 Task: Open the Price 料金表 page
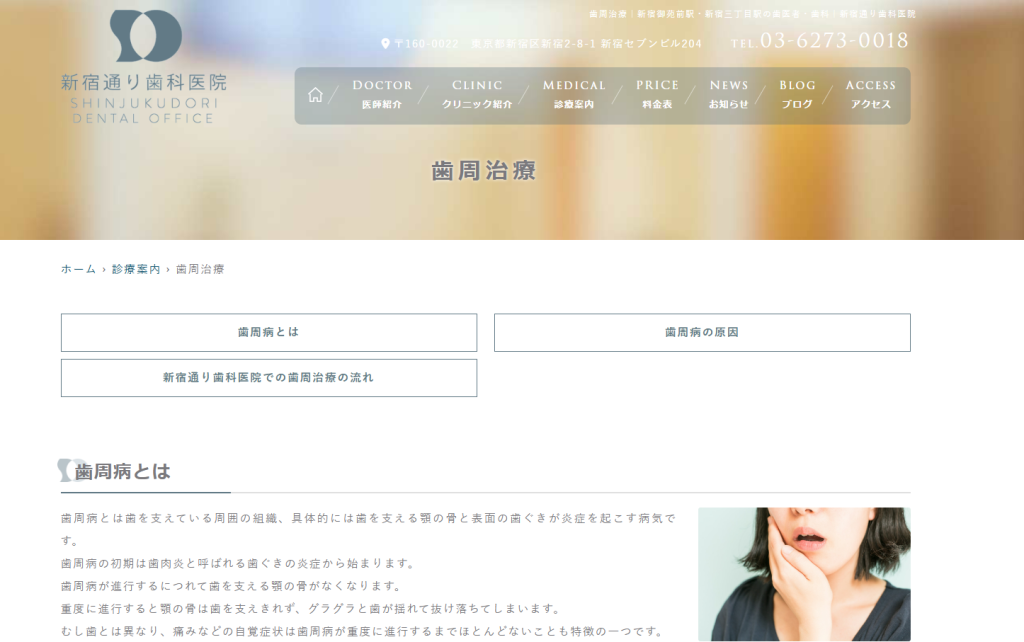(x=657, y=94)
